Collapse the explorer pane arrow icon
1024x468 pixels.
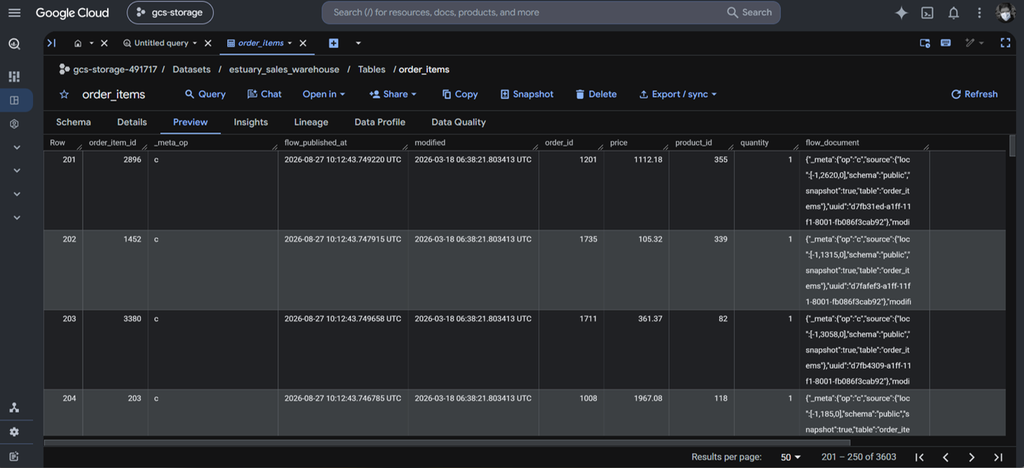tap(52, 43)
